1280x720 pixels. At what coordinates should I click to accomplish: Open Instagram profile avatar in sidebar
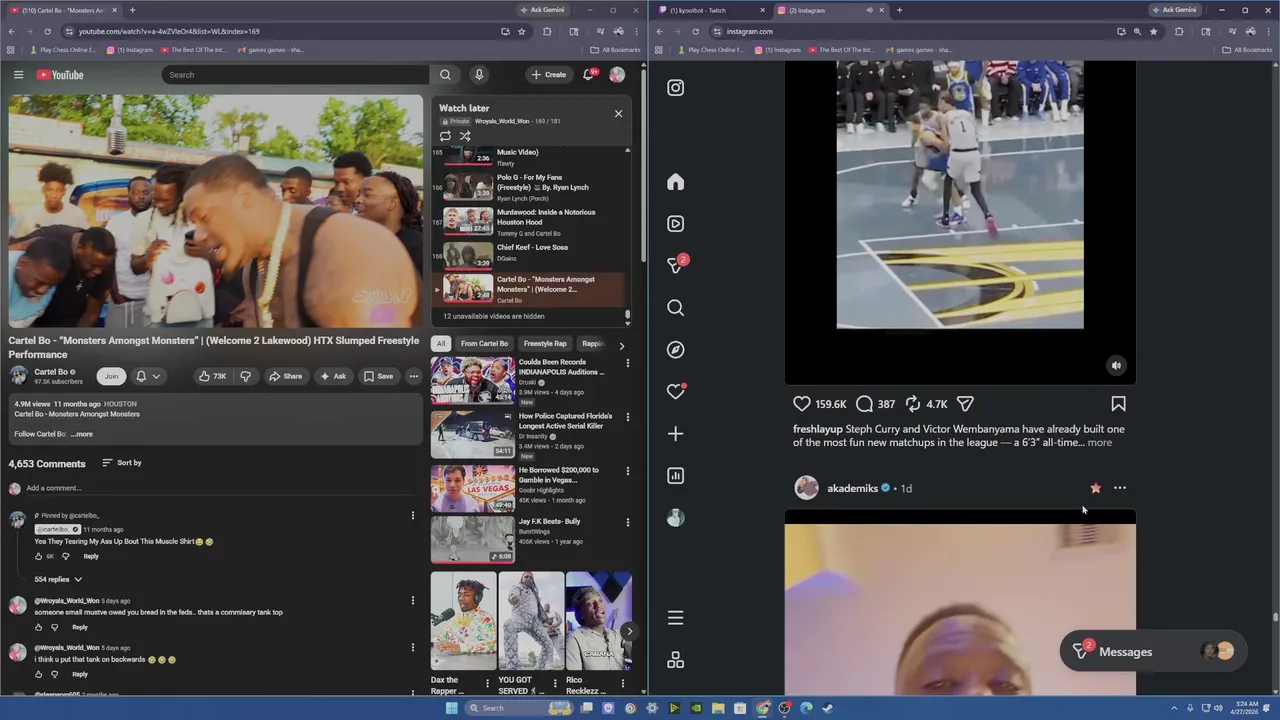tap(676, 518)
